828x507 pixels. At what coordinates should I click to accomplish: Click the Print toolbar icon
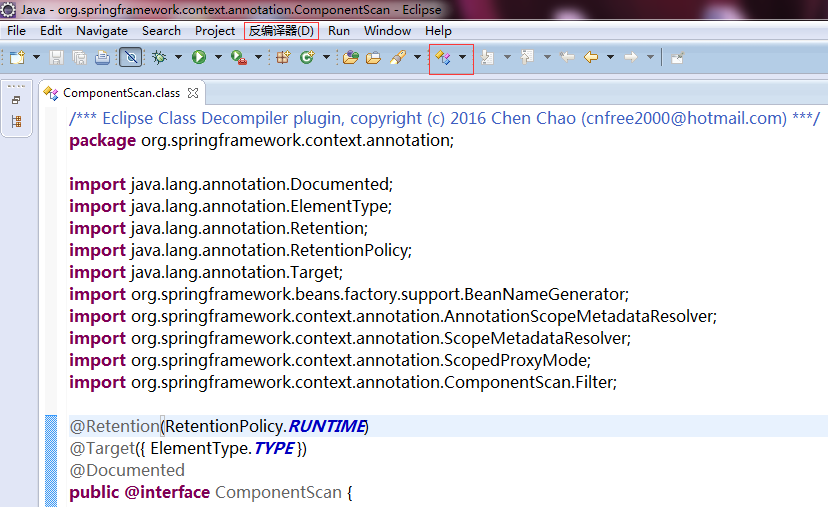[102, 57]
